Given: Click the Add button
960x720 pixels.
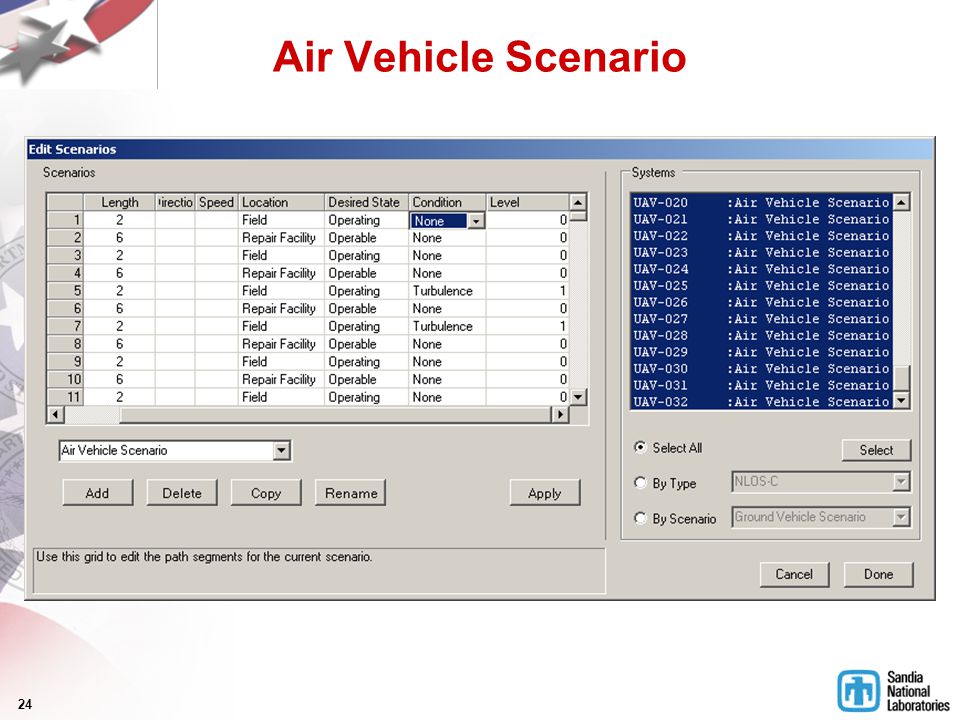Looking at the screenshot, I should pyautogui.click(x=97, y=493).
